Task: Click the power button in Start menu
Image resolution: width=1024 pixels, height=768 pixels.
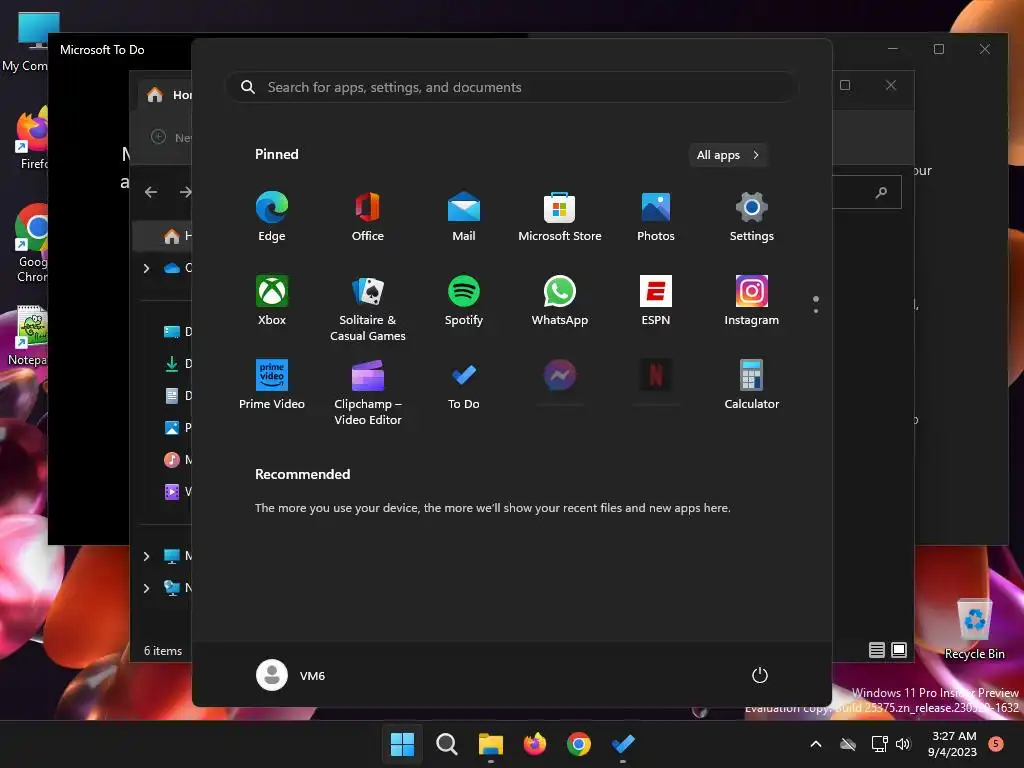Action: [760, 675]
